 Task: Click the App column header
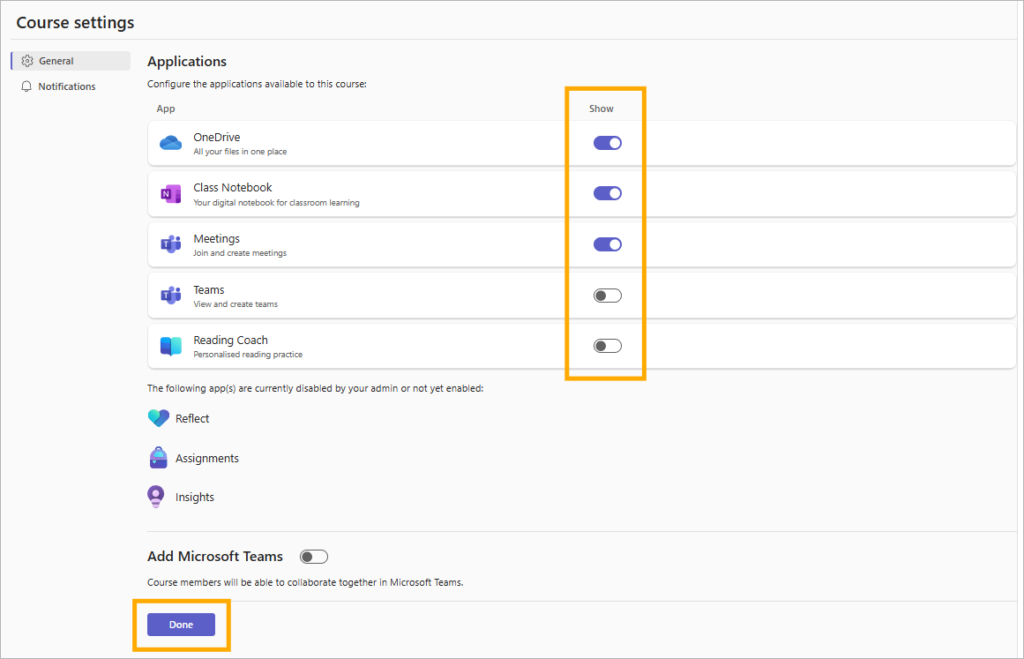(166, 108)
